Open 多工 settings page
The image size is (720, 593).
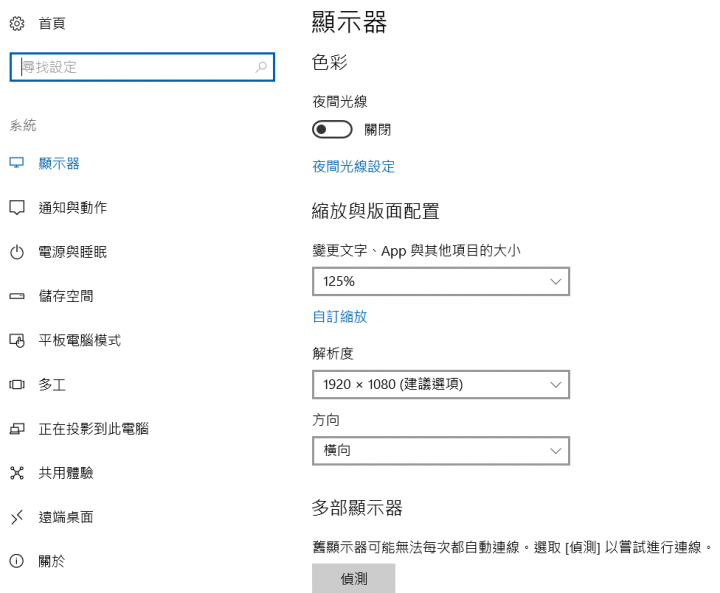click(x=52, y=384)
